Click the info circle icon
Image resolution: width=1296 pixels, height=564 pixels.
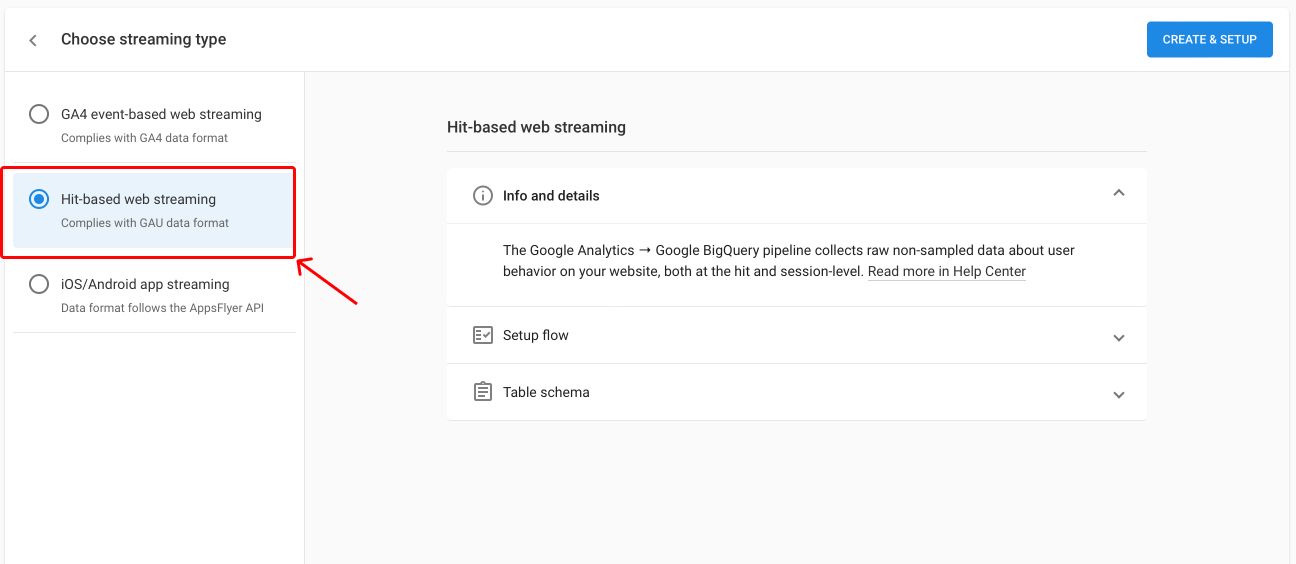pyautogui.click(x=483, y=195)
